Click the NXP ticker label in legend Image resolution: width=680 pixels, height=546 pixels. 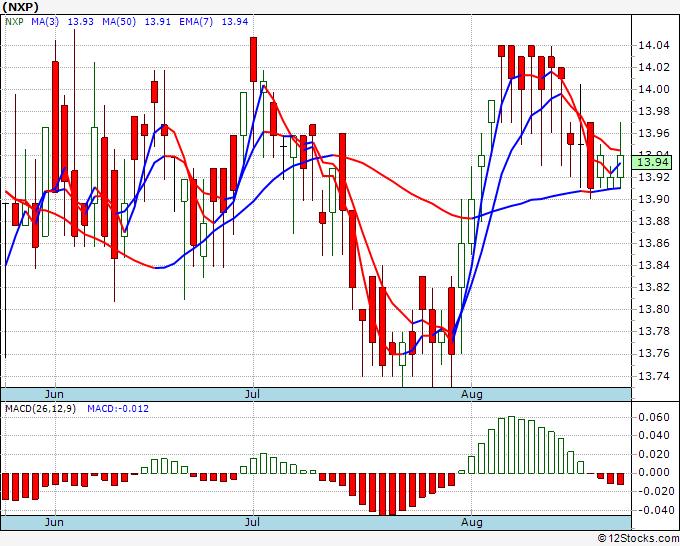pyautogui.click(x=14, y=21)
